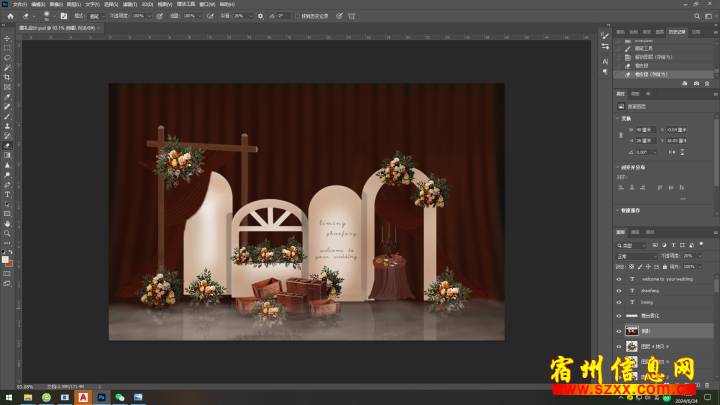Click the foreground color swatch
Image resolution: width=720 pixels, height=405 pixels.
click(x=5, y=258)
